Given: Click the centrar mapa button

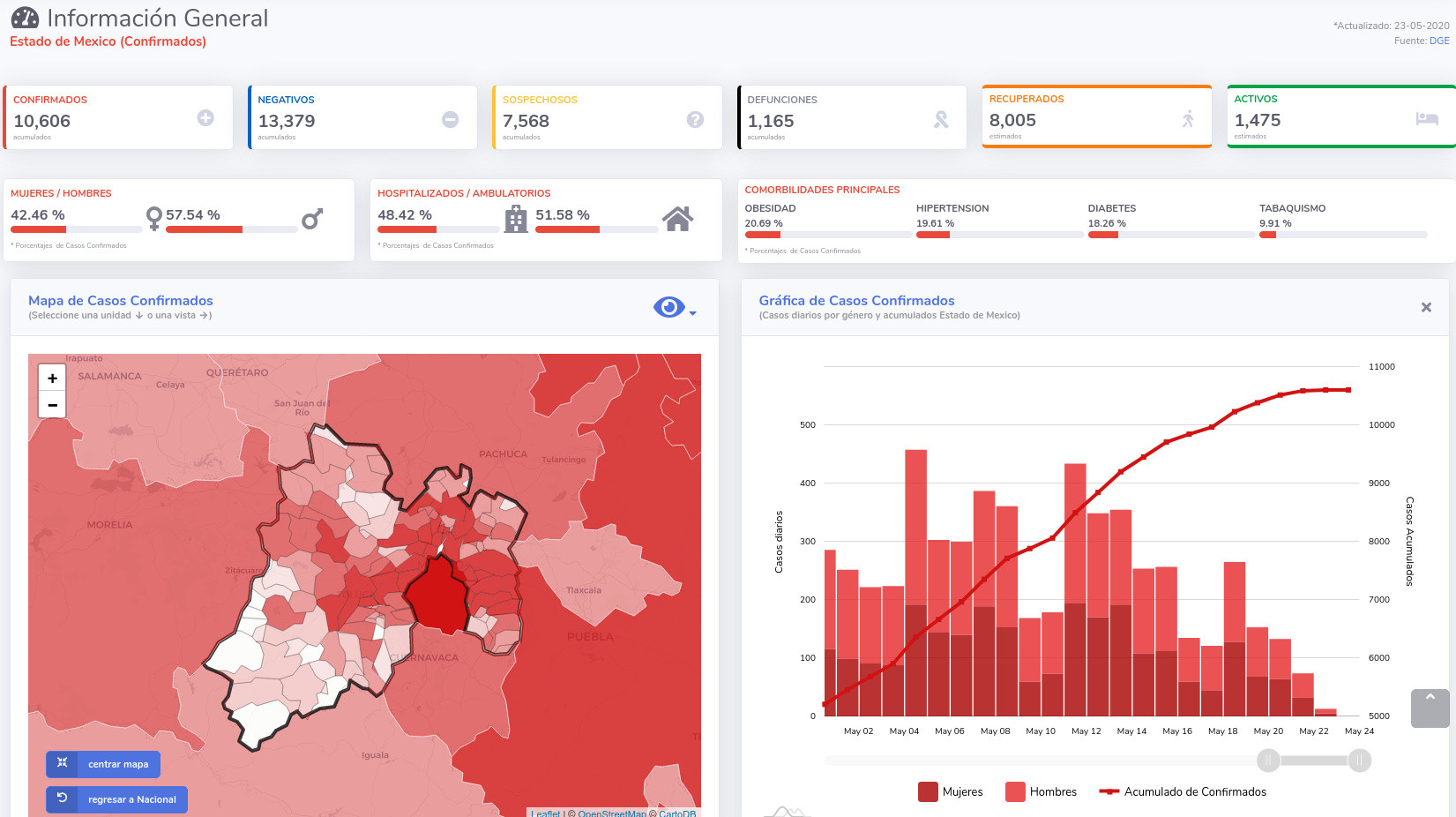Looking at the screenshot, I should (x=103, y=764).
